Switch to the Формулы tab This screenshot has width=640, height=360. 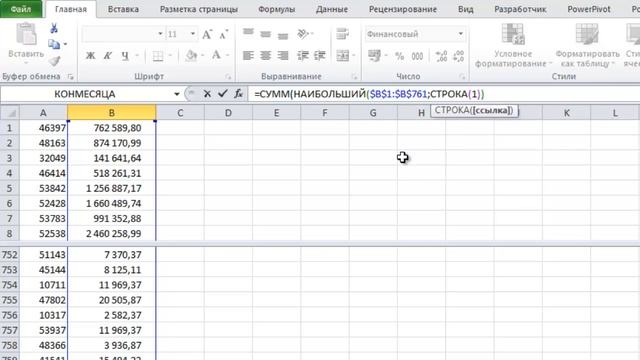[276, 9]
